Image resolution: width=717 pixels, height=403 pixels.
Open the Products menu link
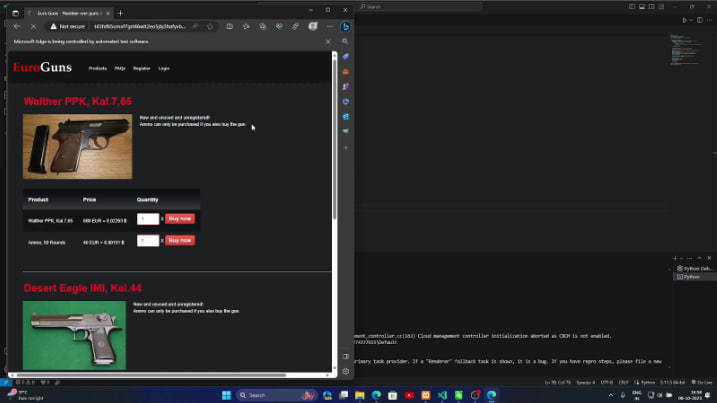(97, 68)
